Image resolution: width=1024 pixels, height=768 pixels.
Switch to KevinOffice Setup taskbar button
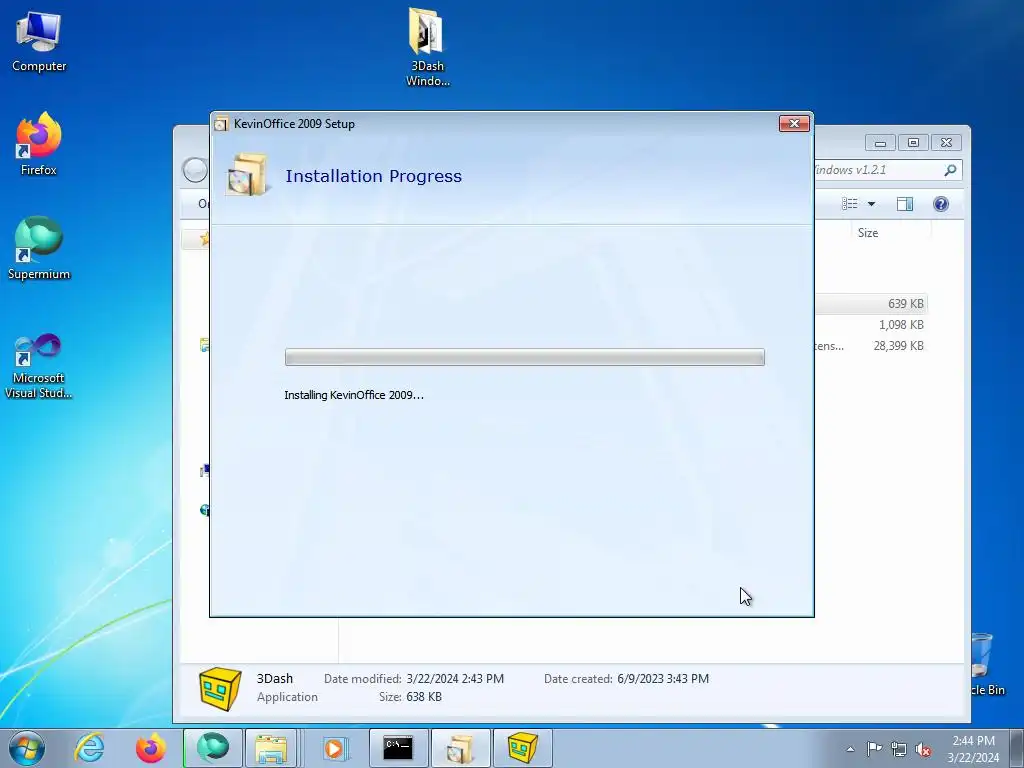[x=460, y=748]
